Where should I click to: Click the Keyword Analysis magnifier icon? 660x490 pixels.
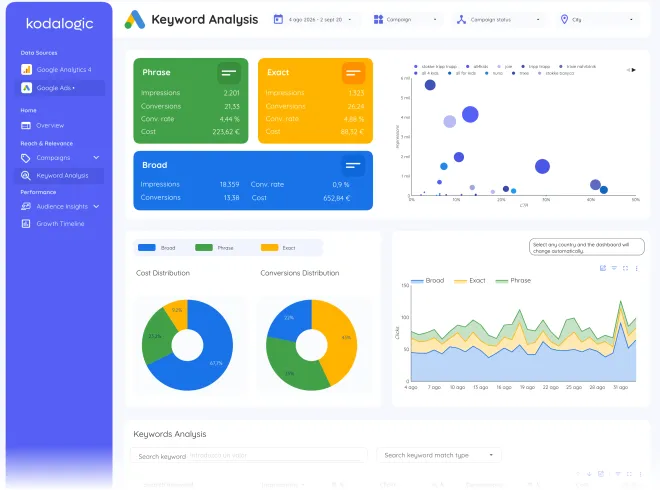point(26,176)
